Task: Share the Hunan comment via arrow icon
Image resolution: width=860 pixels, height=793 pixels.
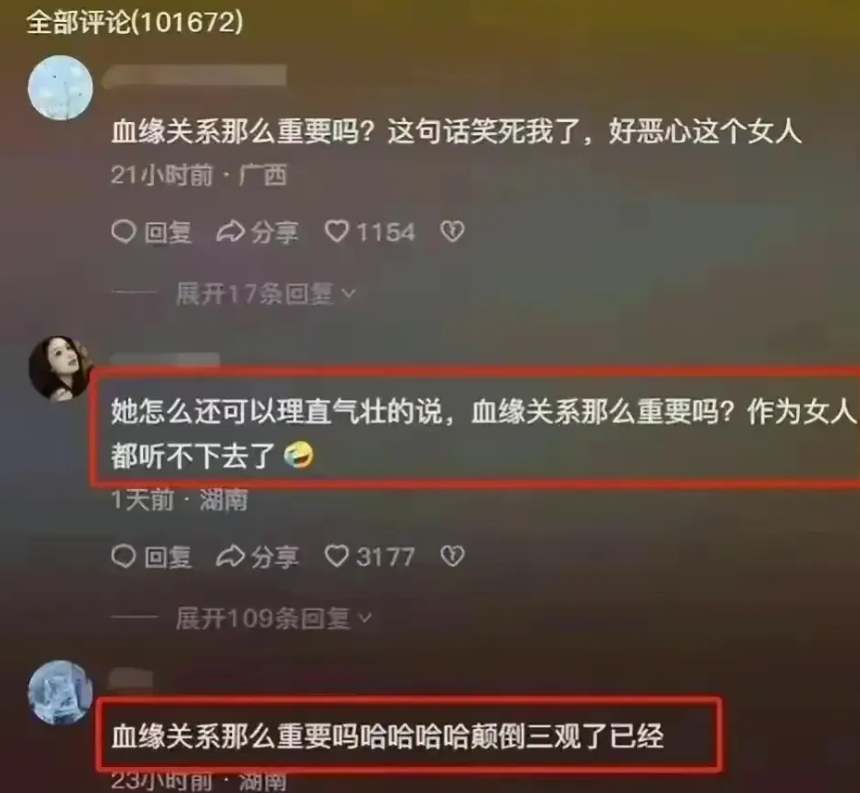Action: [230, 557]
